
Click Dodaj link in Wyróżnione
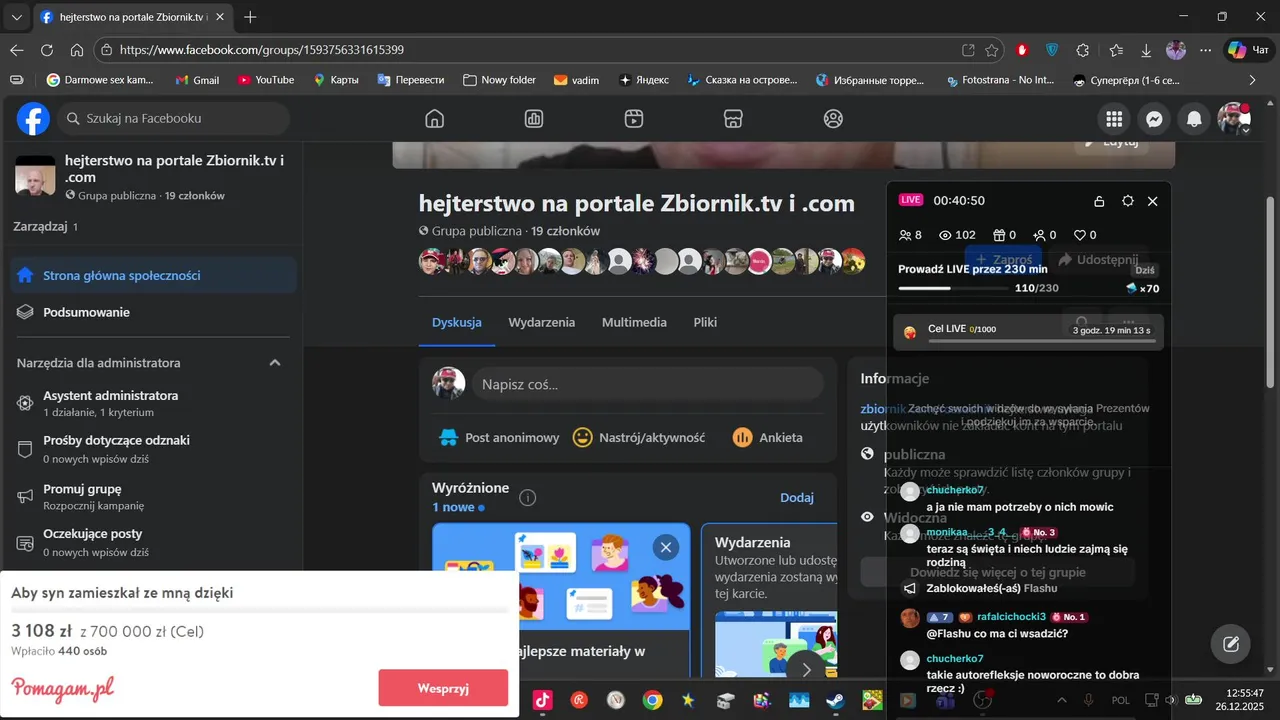797,497
